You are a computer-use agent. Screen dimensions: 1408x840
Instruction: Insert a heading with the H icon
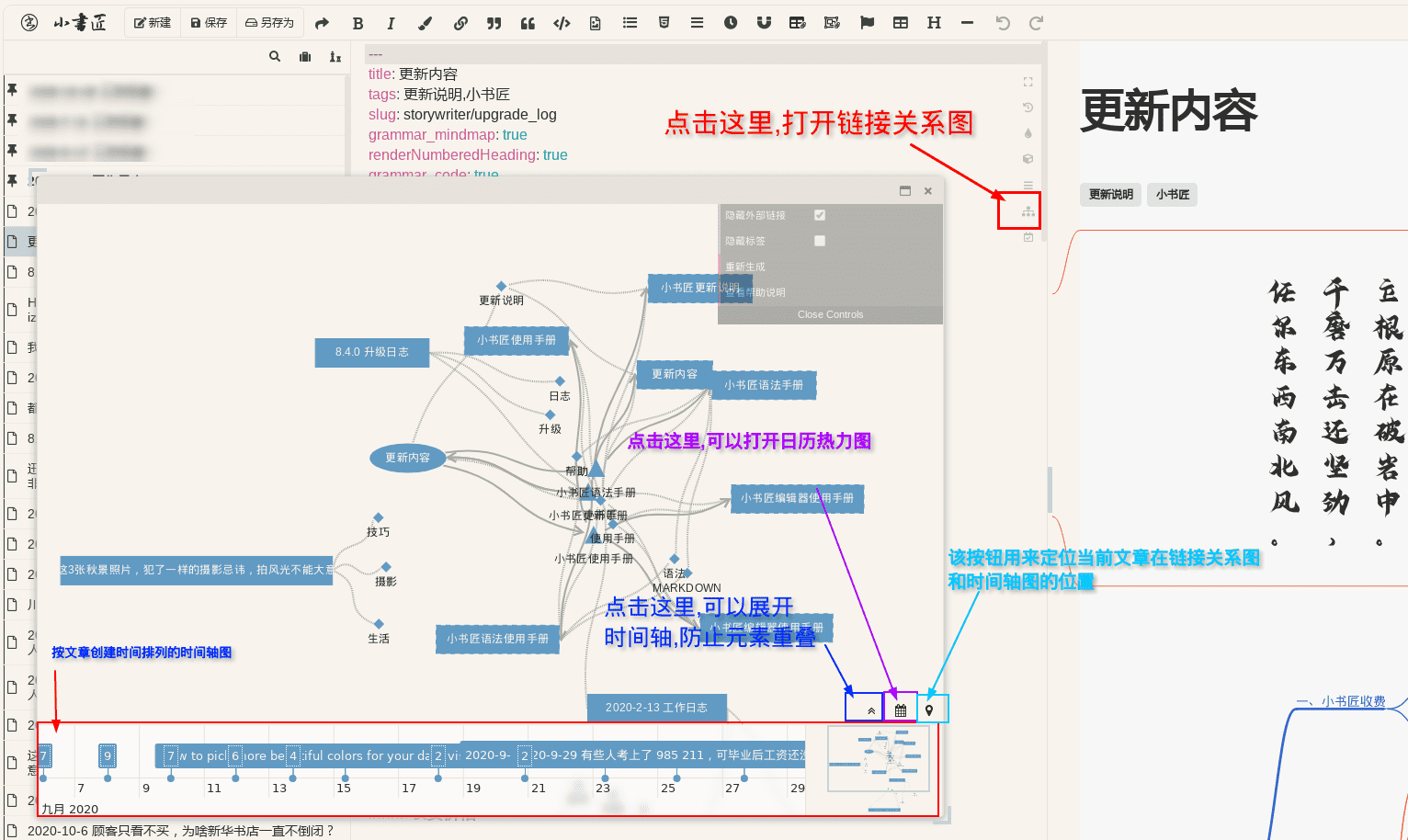tap(934, 23)
